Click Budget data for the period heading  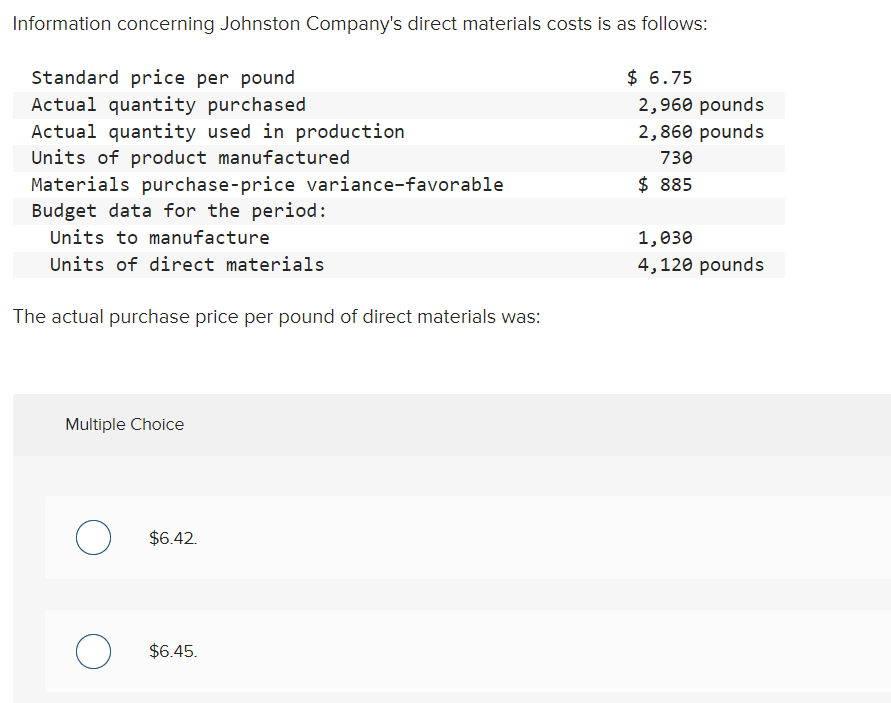click(179, 211)
